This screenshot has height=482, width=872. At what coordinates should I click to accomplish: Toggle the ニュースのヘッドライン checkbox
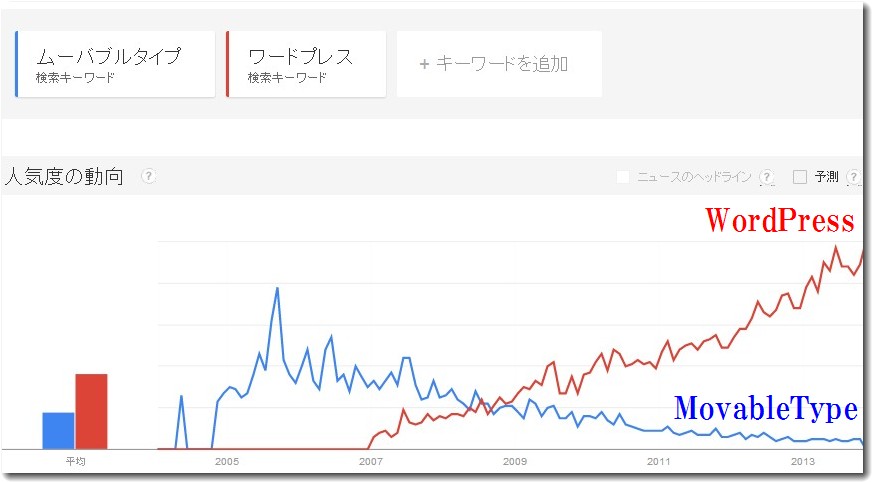click(x=623, y=177)
